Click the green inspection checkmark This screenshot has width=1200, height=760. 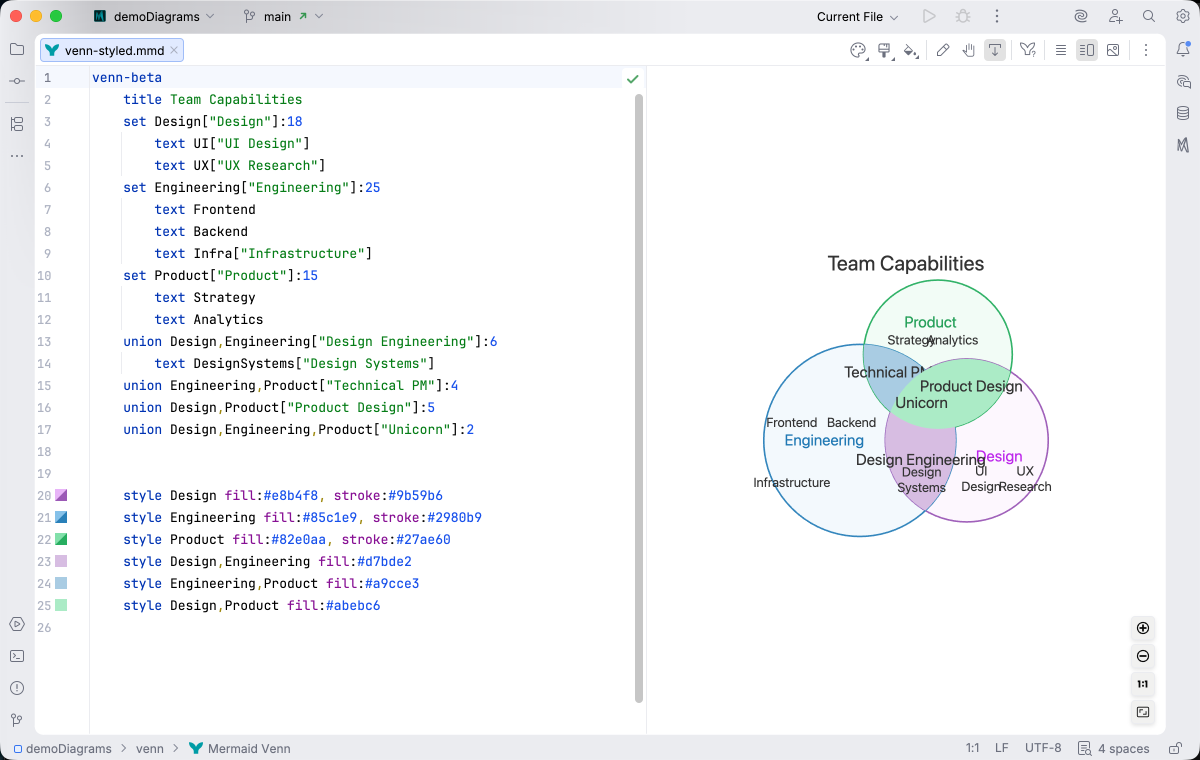[632, 78]
